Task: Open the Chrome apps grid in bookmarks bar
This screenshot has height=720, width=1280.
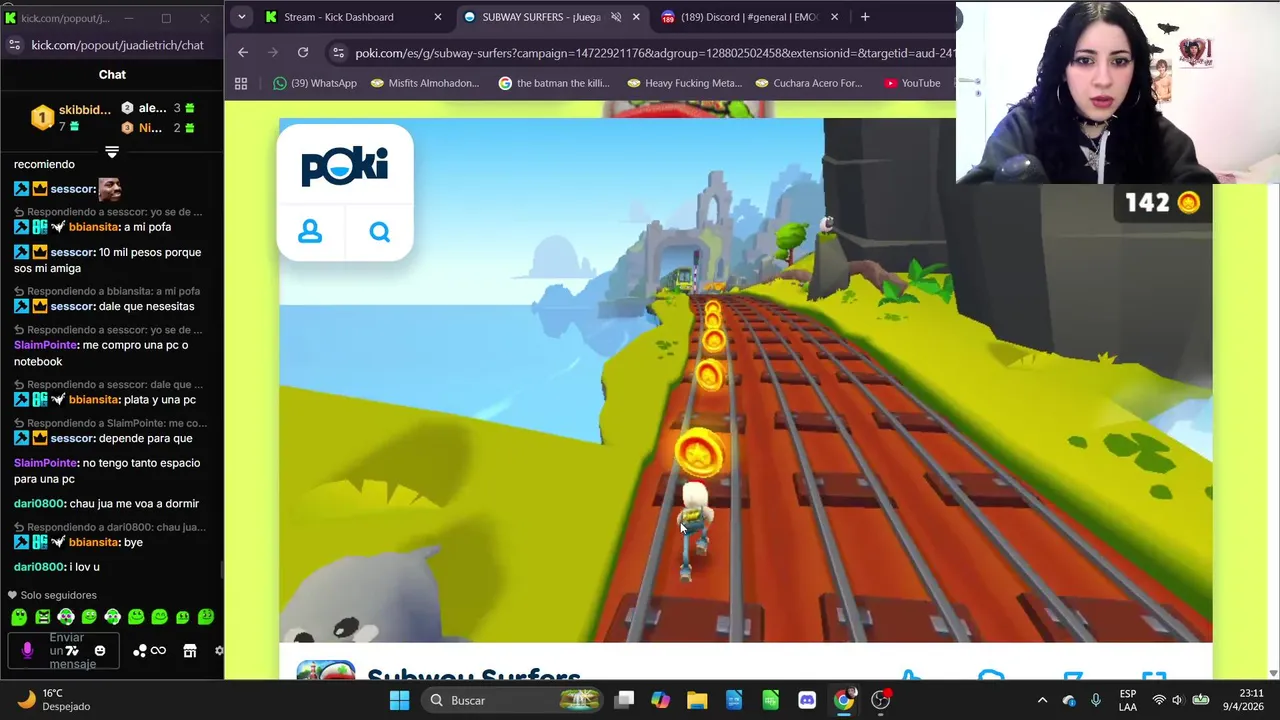Action: 241,83
